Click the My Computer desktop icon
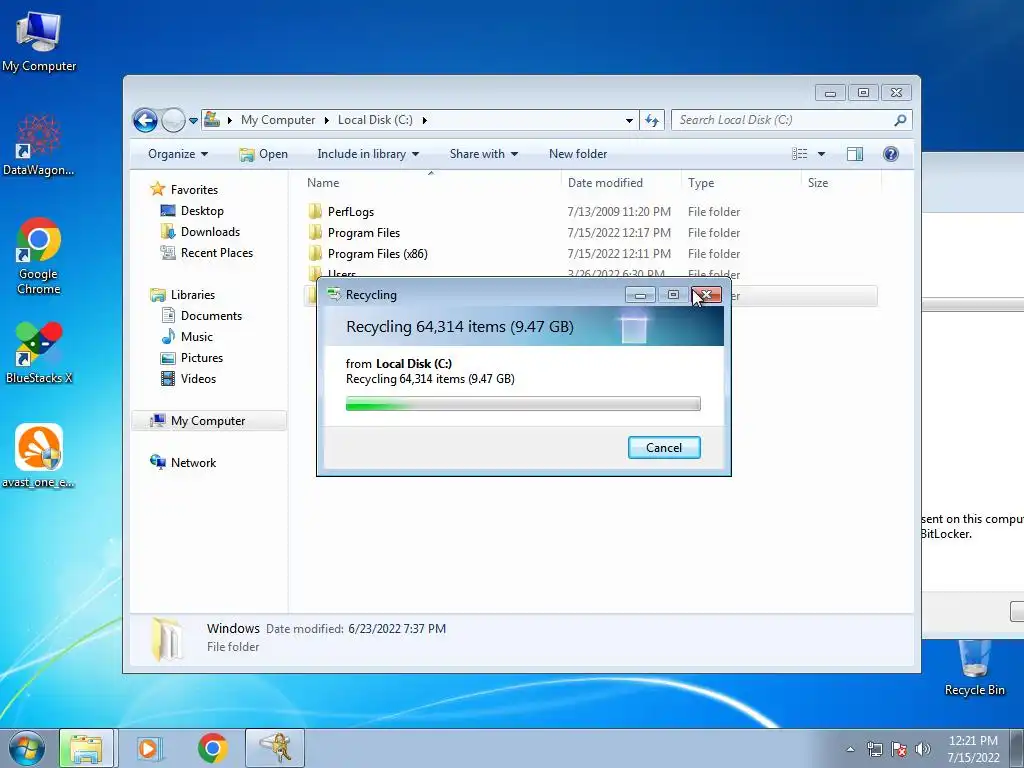The width and height of the screenshot is (1024, 768). [39, 42]
